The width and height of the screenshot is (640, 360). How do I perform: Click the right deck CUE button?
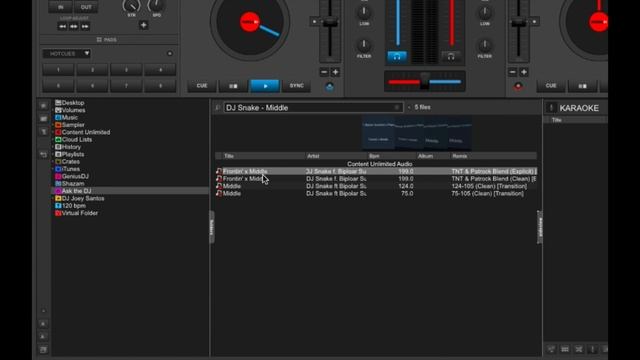coord(551,86)
